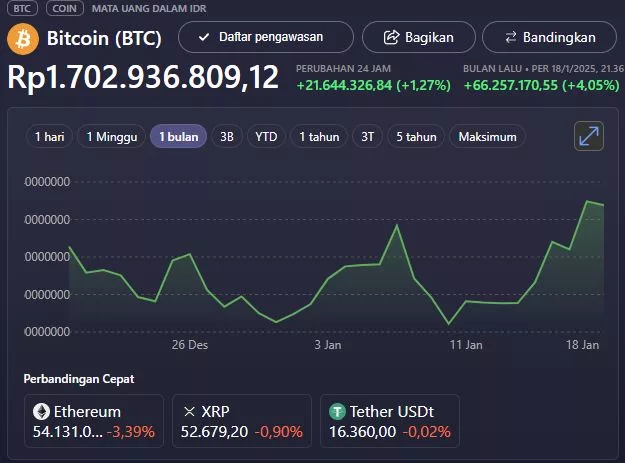Click the XRP cross logo icon
Screen dimensions: 625x463
pos(189,412)
